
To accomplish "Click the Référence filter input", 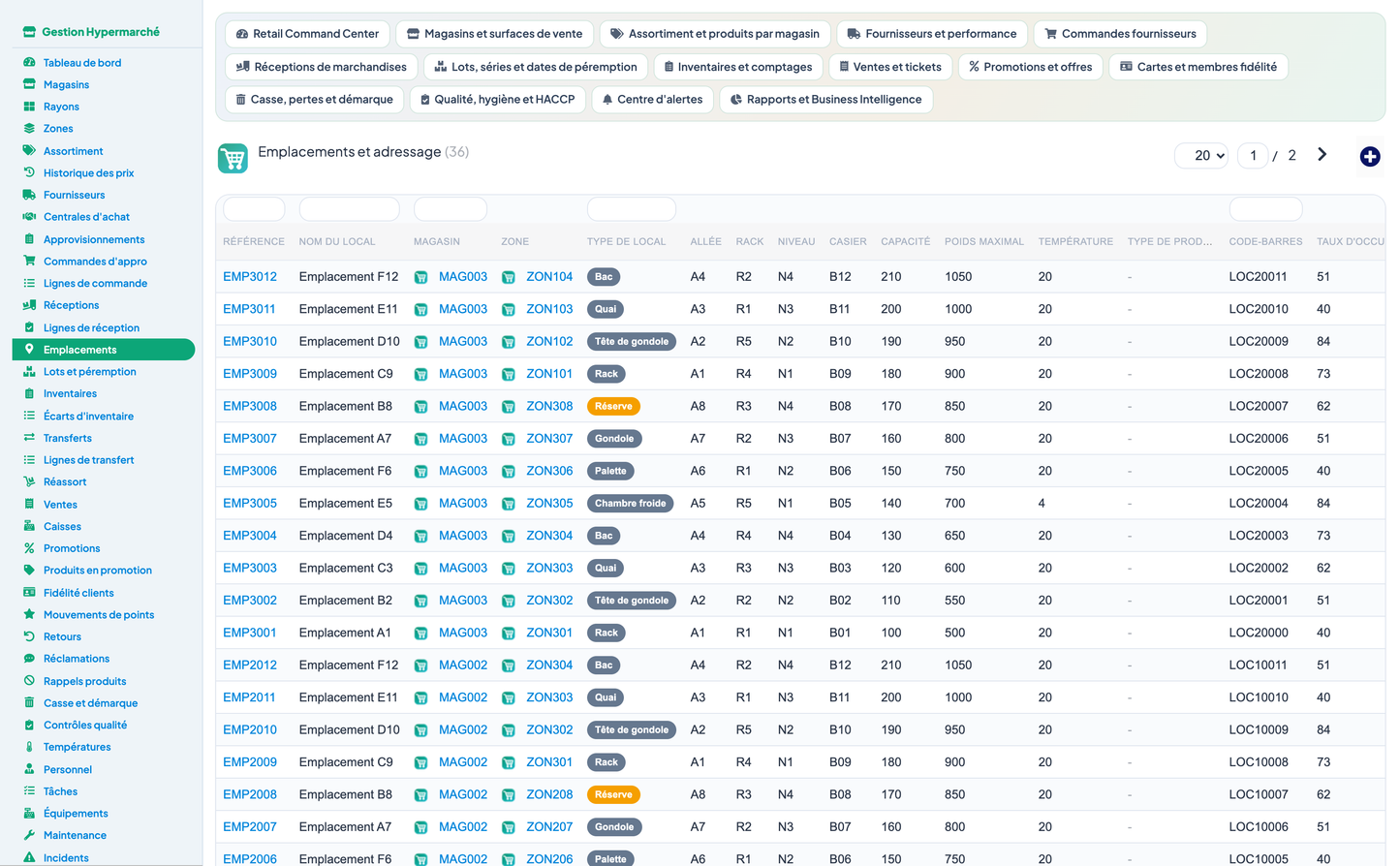I will [254, 208].
